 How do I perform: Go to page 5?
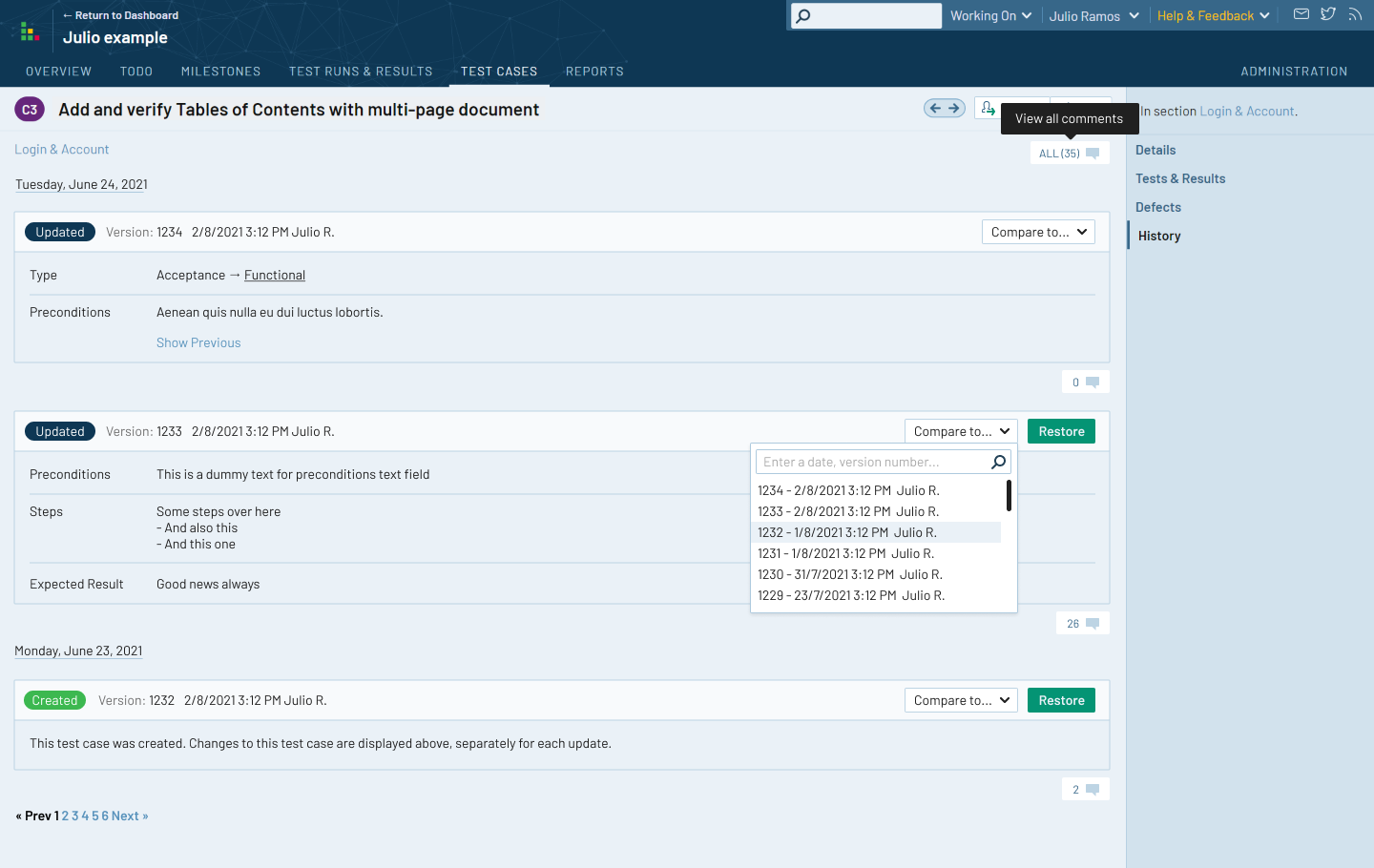coord(95,816)
